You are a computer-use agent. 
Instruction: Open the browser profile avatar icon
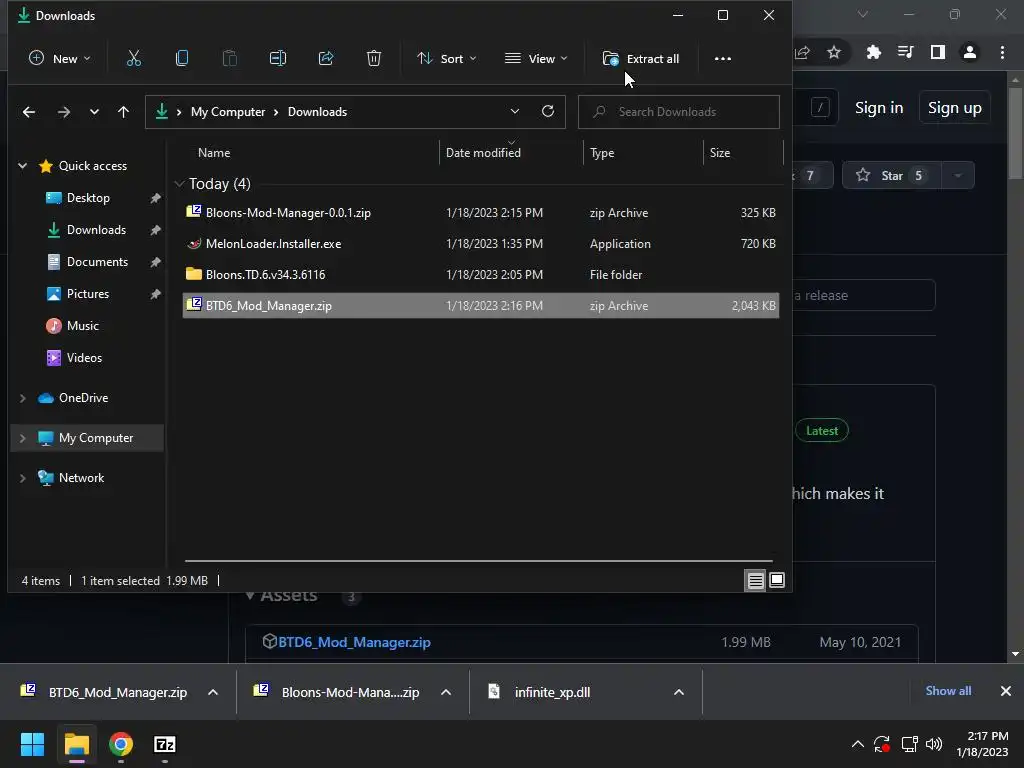(x=970, y=52)
